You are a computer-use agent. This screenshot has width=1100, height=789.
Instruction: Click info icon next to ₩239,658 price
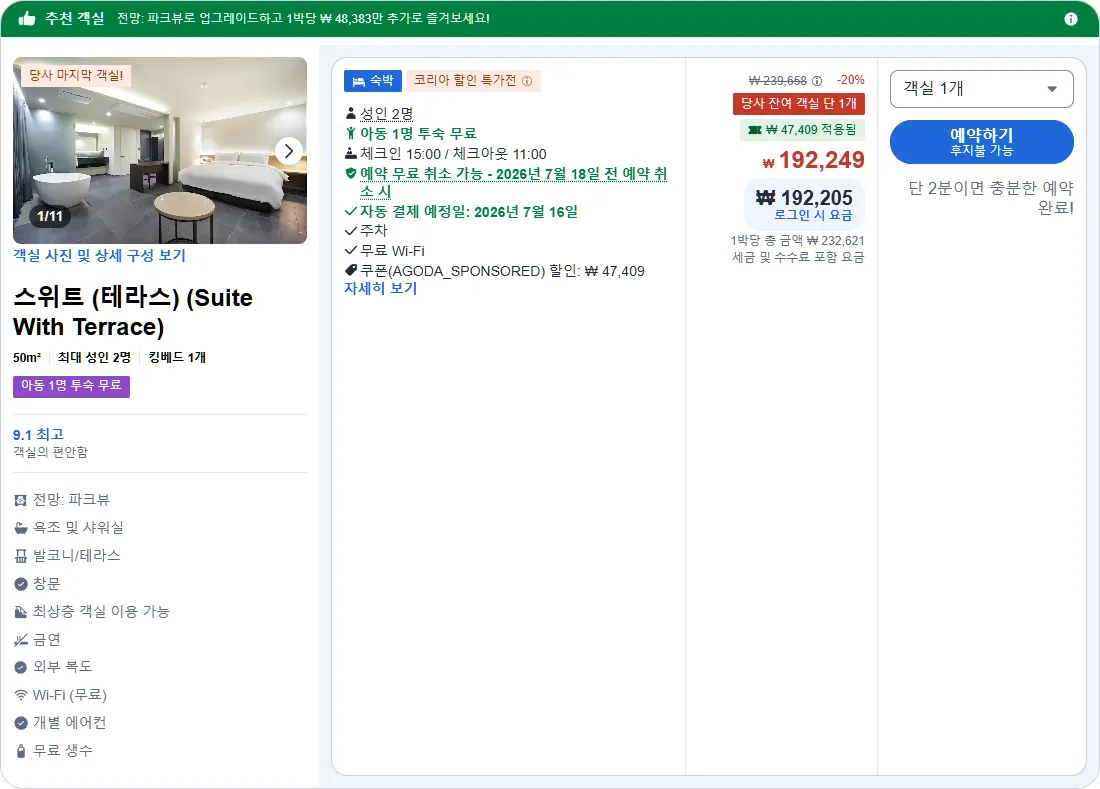pos(817,81)
